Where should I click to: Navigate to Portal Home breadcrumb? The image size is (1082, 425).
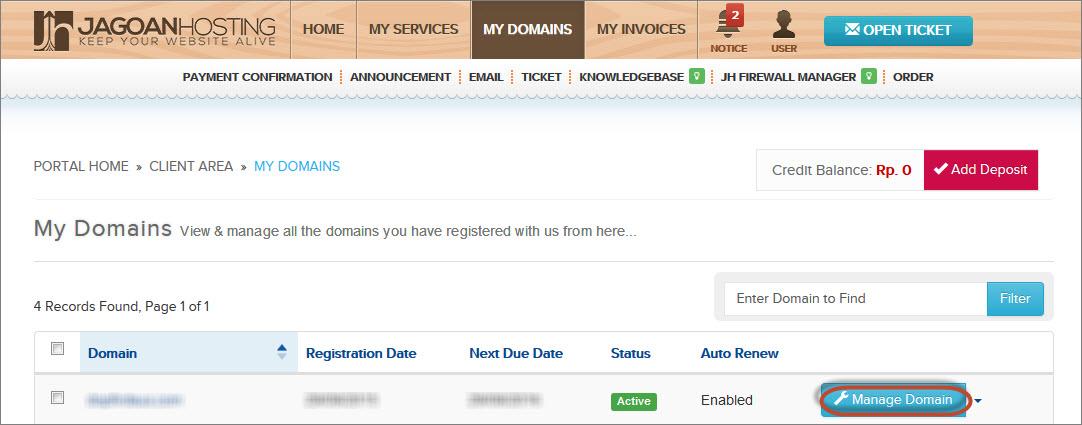coord(81,167)
